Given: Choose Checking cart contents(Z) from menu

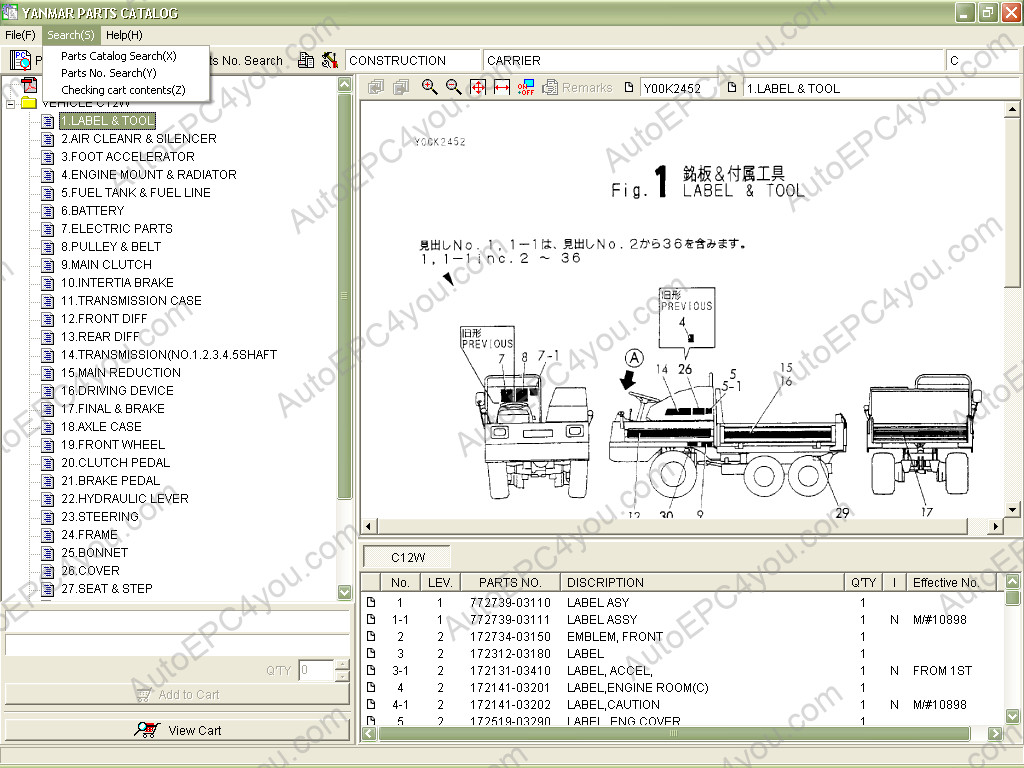Looking at the screenshot, I should [x=123, y=90].
